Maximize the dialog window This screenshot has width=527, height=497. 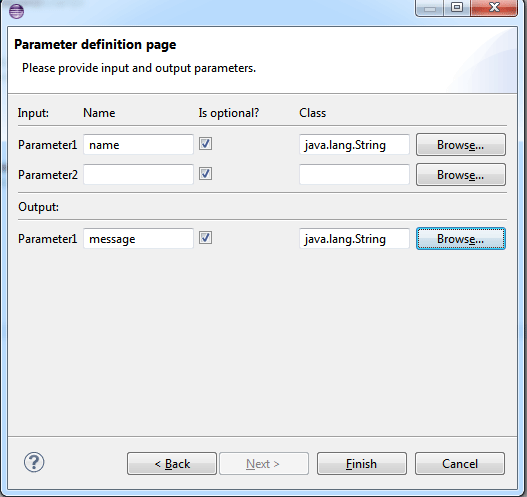pyautogui.click(x=457, y=8)
